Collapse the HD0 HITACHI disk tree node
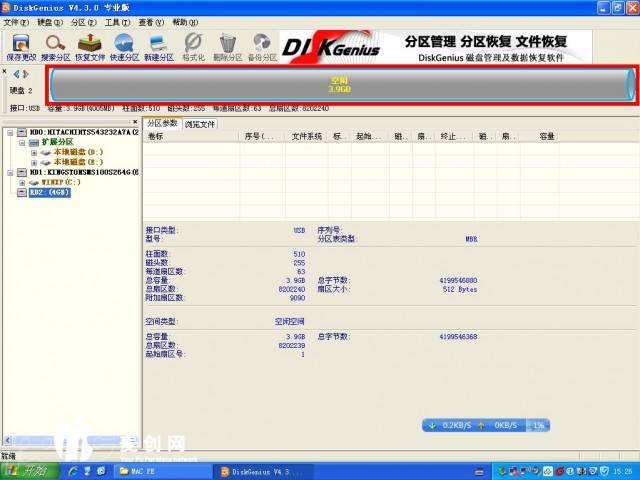This screenshot has height=480, width=640. 10,132
